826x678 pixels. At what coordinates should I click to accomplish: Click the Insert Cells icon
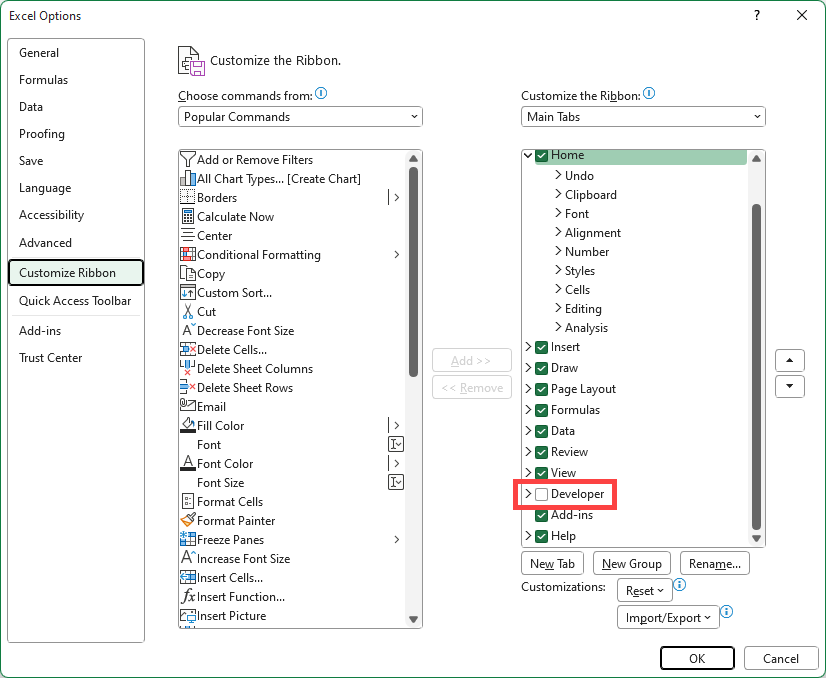(x=188, y=577)
